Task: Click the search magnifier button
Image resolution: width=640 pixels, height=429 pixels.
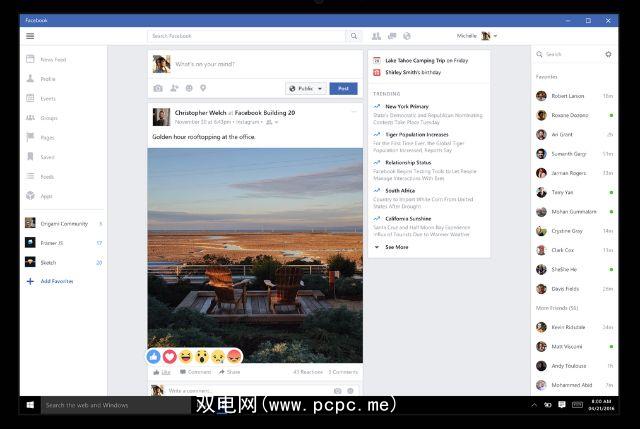Action: point(354,36)
